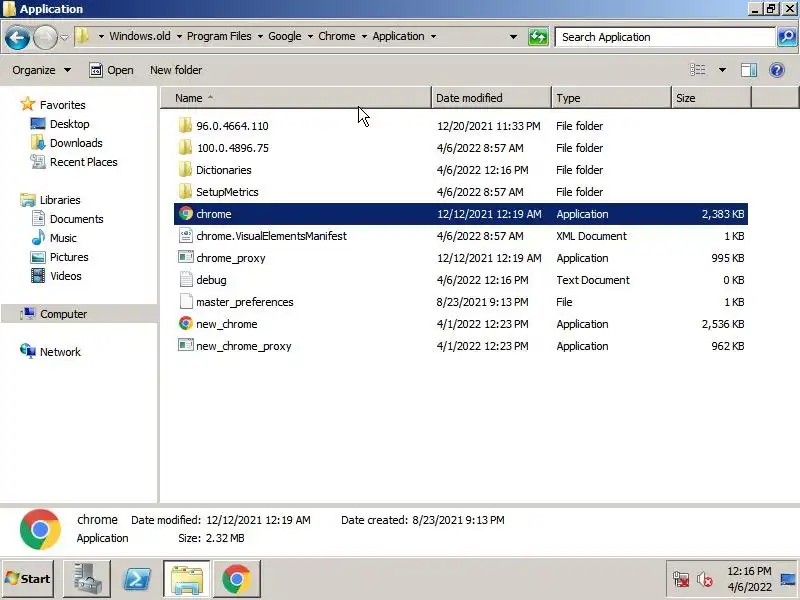Viewport: 800px width, 600px height.
Task: Expand the Chrome breadcrumb arrow
Action: click(364, 36)
